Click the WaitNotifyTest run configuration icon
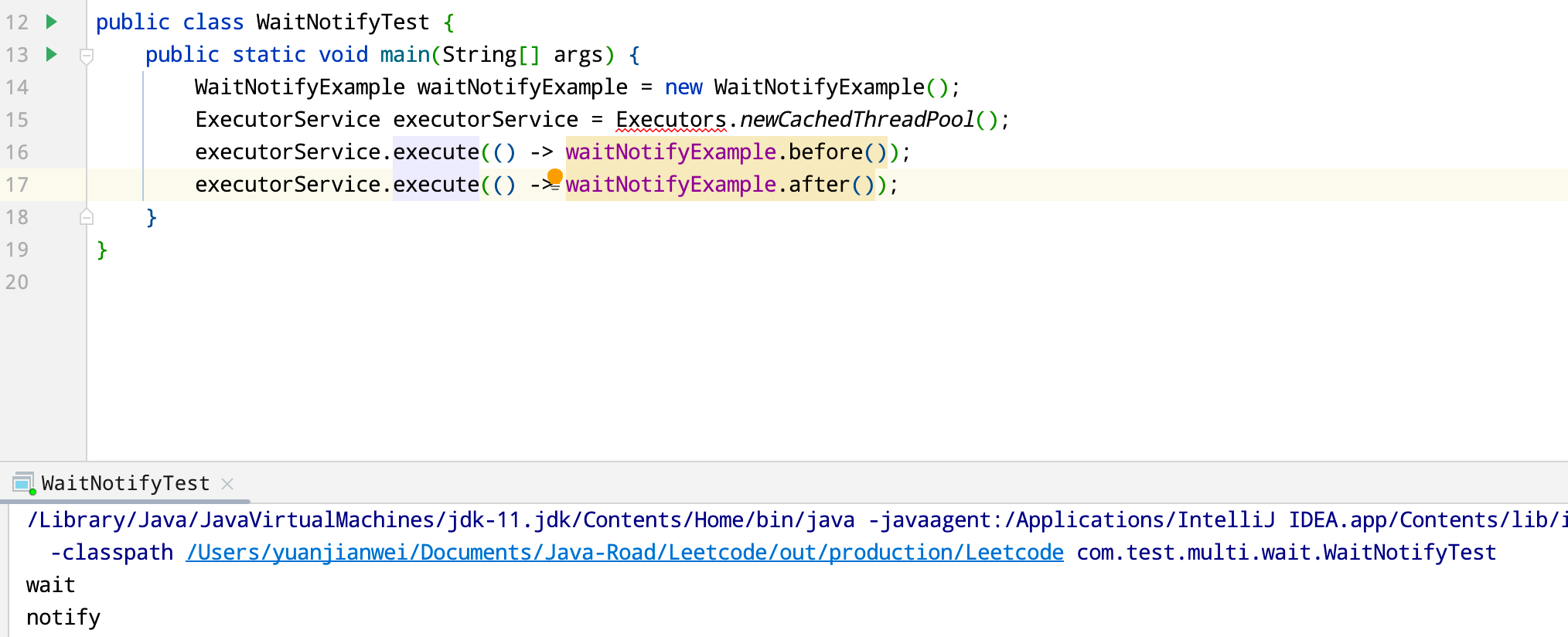1568x637 pixels. click(x=24, y=484)
